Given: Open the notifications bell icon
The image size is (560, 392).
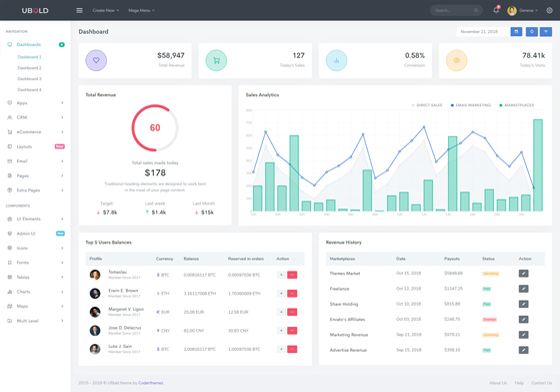Looking at the screenshot, I should [496, 10].
